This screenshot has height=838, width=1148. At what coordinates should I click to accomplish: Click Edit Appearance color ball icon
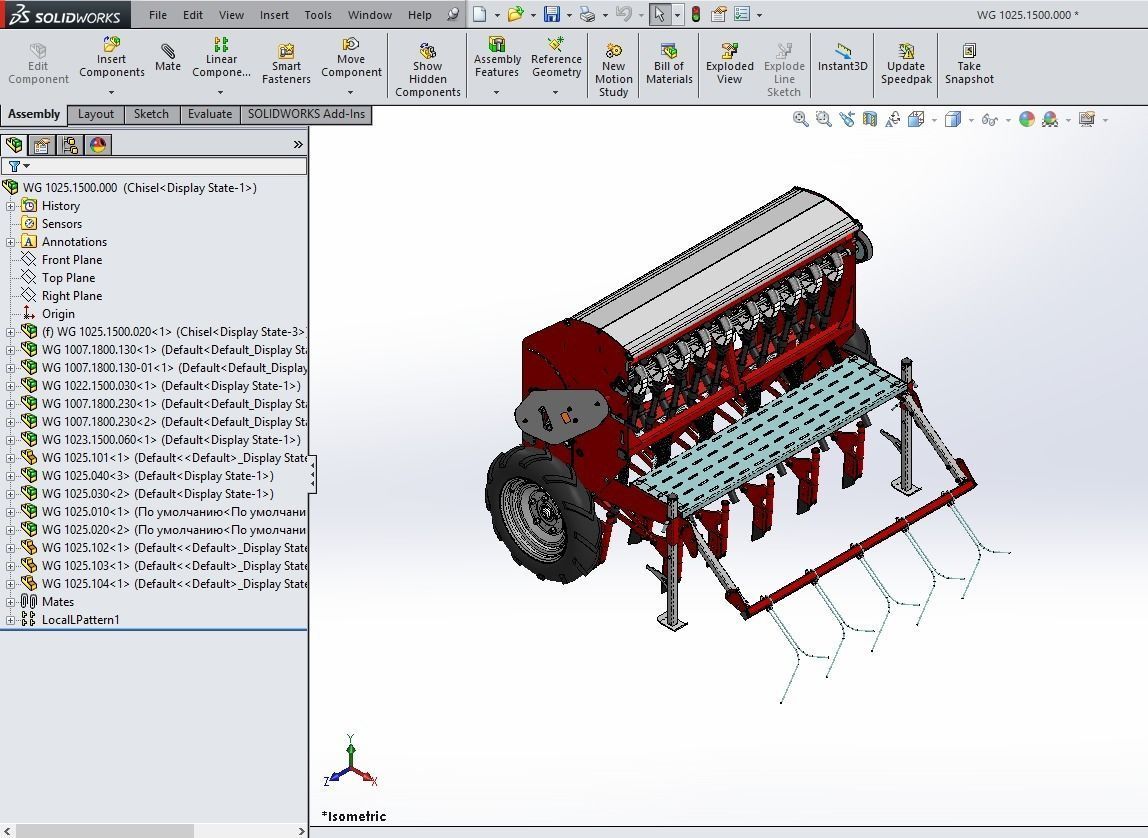(1026, 119)
